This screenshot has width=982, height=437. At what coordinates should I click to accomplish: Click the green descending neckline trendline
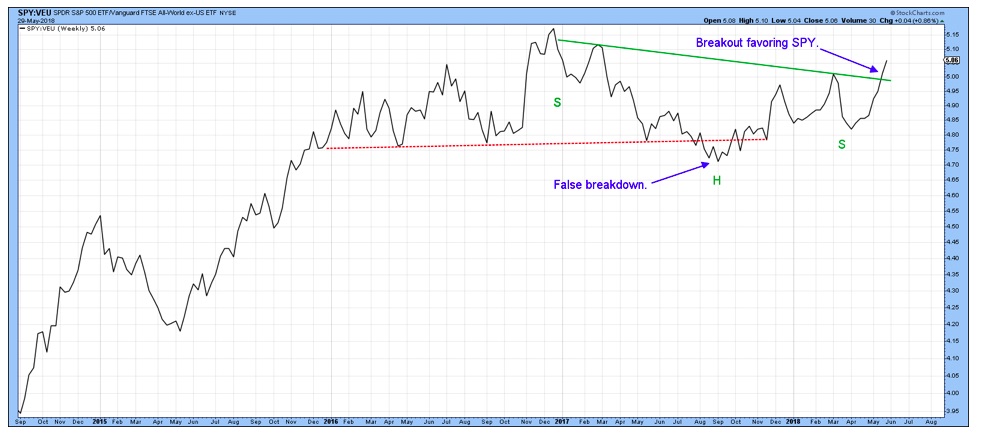click(723, 60)
